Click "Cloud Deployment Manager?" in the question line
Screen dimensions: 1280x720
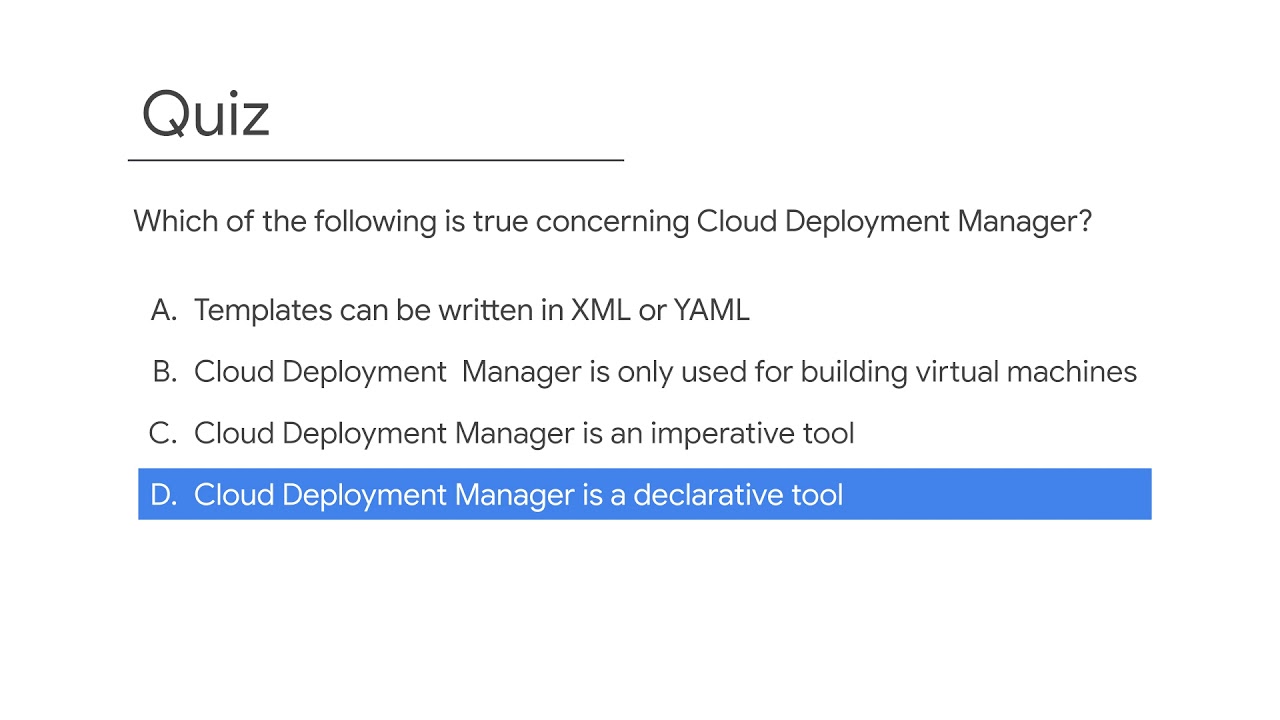(x=894, y=221)
